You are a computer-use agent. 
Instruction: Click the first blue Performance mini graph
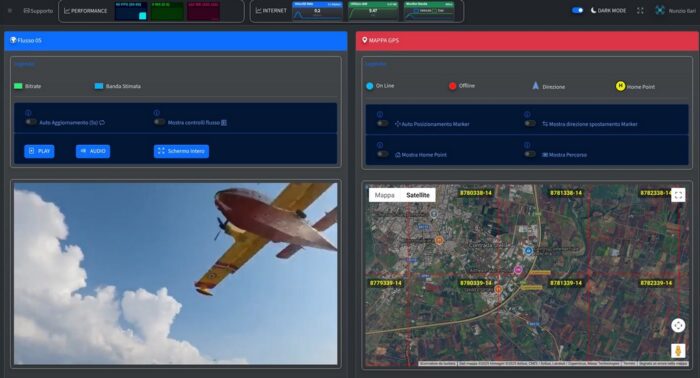pyautogui.click(x=131, y=11)
